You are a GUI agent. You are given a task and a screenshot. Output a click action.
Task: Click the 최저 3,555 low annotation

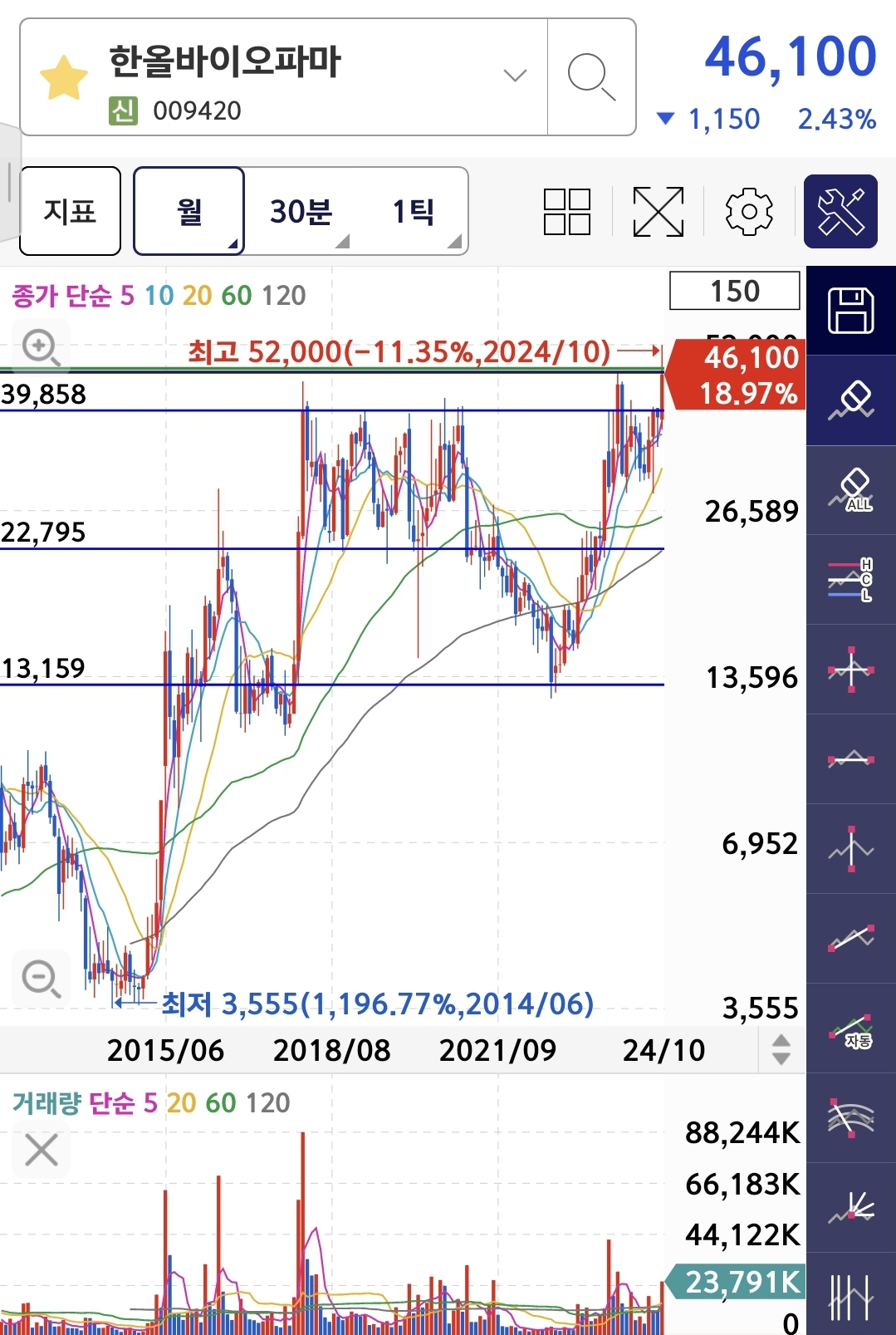[377, 1004]
